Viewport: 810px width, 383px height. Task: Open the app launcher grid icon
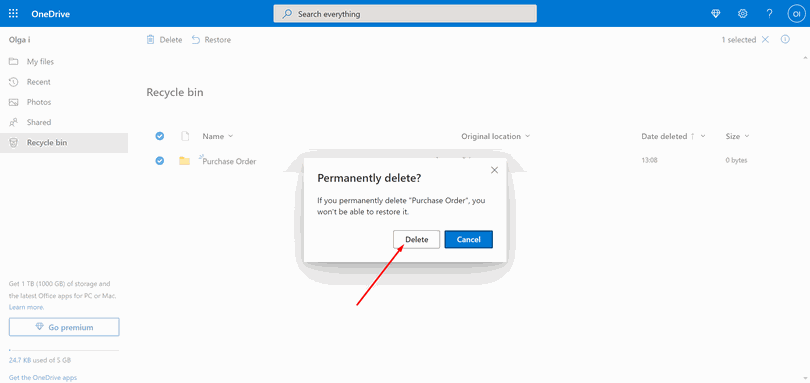pyautogui.click(x=13, y=14)
